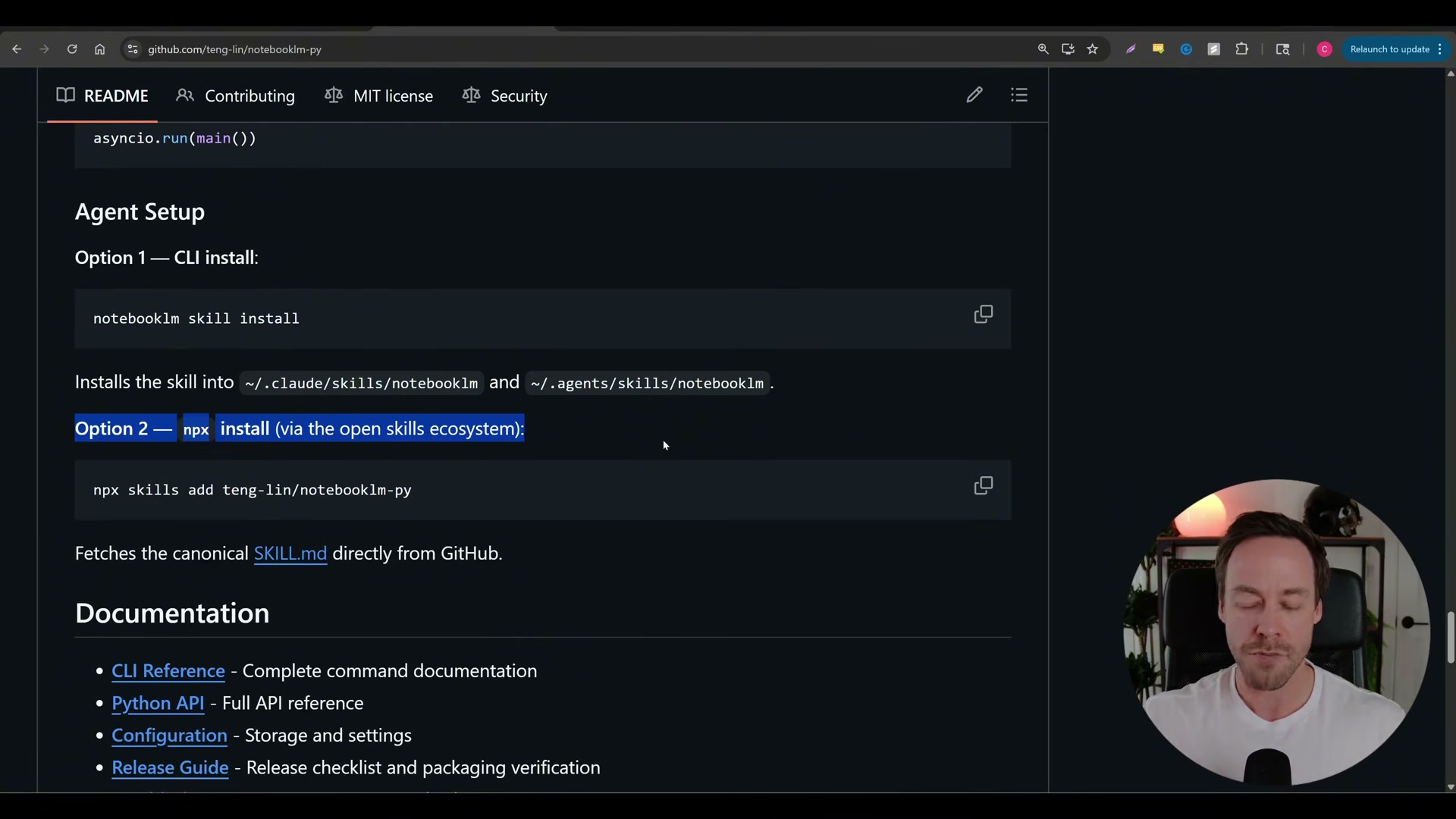Viewport: 1456px width, 819px height.
Task: Click the ~/.agents/skills/notebooklm path text
Action: point(648,383)
